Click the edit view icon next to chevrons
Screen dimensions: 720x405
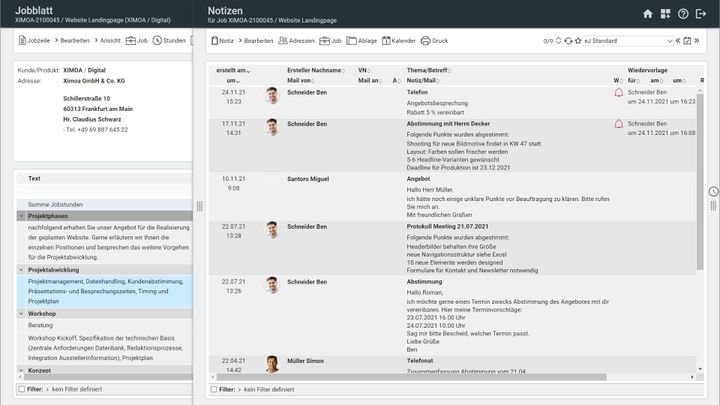point(687,41)
